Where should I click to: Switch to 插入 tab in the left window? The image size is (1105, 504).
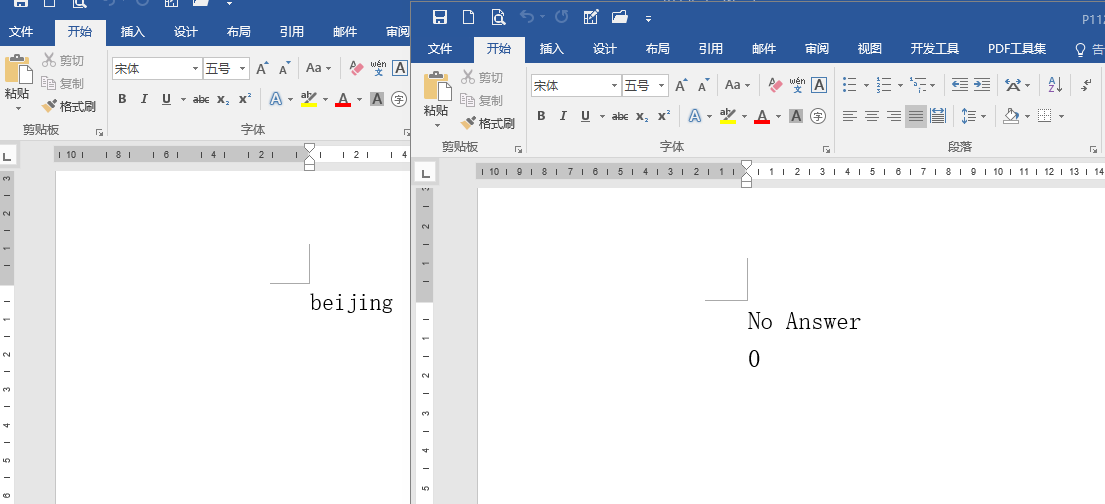point(133,32)
